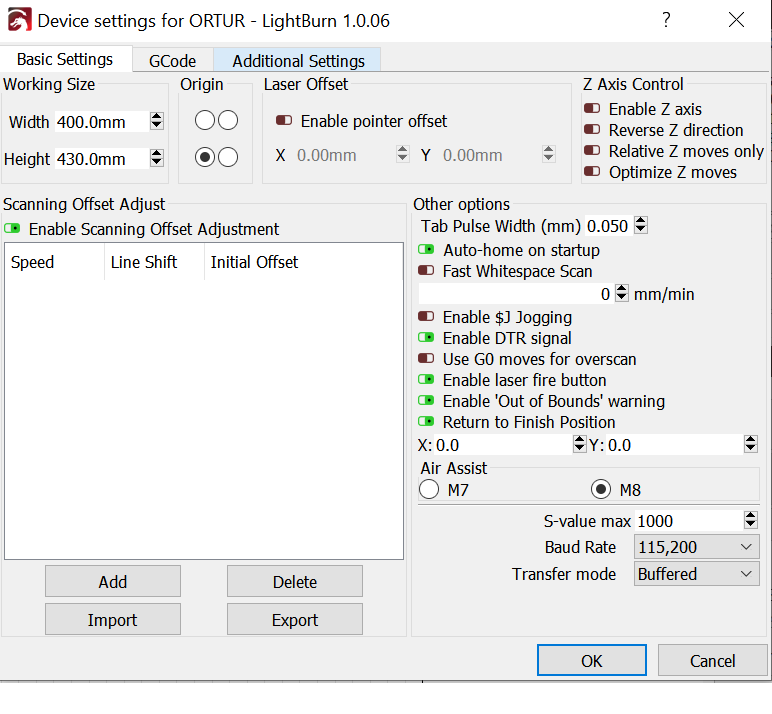Image resolution: width=772 pixels, height=714 pixels.
Task: Toggle Enable Z axis switch
Action: (592, 108)
